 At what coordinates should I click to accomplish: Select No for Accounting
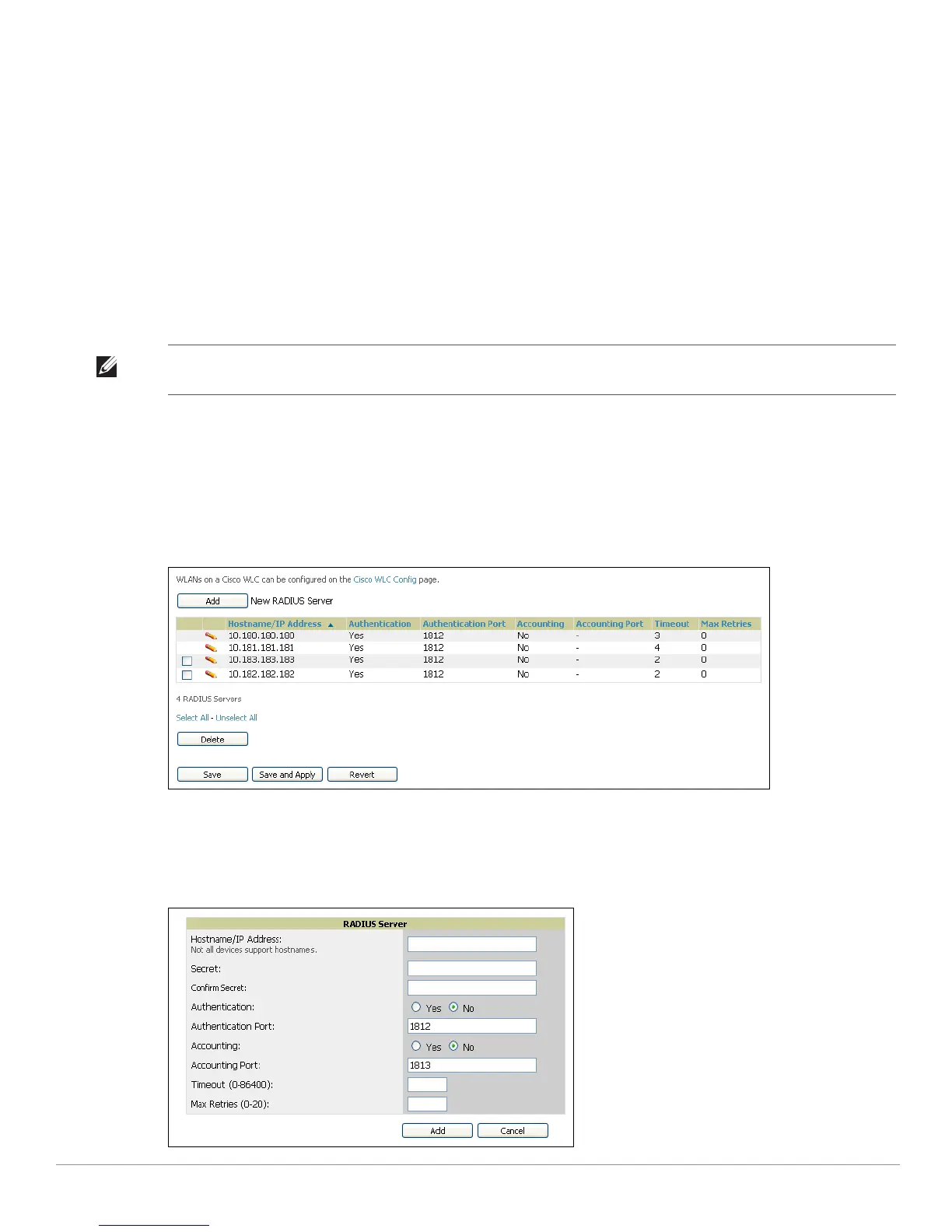pos(453,1046)
